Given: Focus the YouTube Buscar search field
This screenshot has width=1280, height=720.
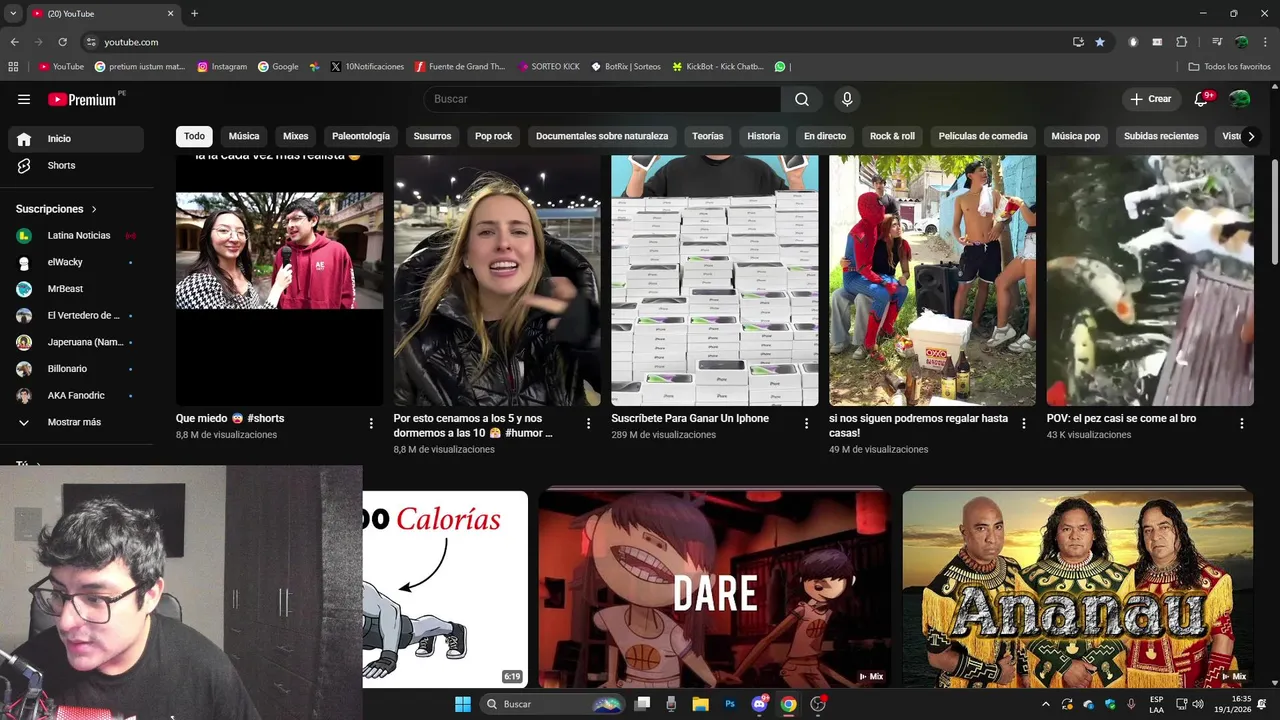Looking at the screenshot, I should 603,99.
